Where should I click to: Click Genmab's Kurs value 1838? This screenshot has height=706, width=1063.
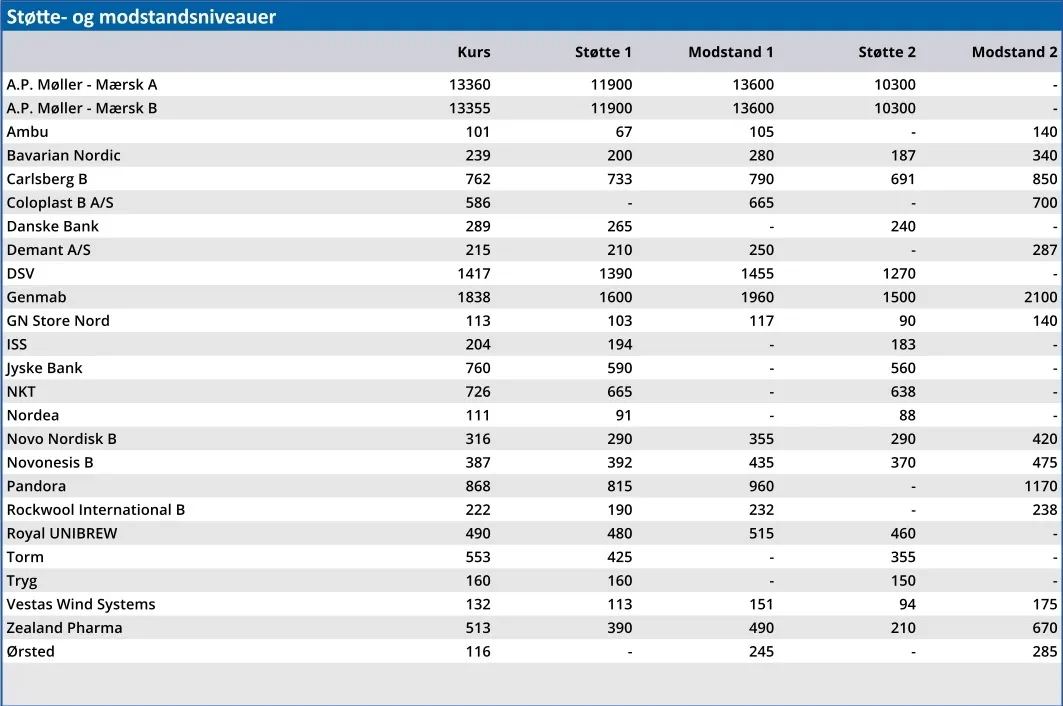tap(469, 297)
